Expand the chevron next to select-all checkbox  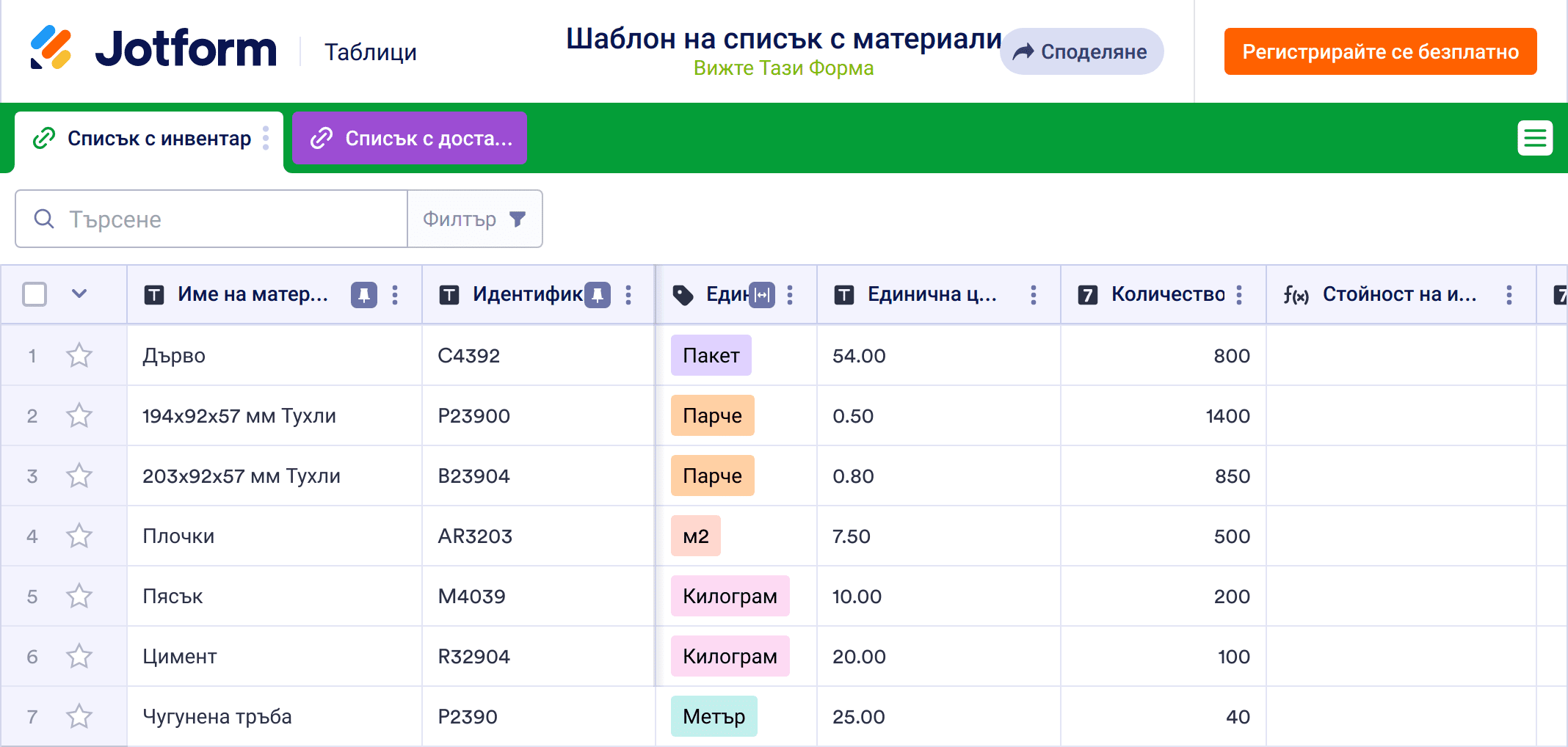[79, 294]
